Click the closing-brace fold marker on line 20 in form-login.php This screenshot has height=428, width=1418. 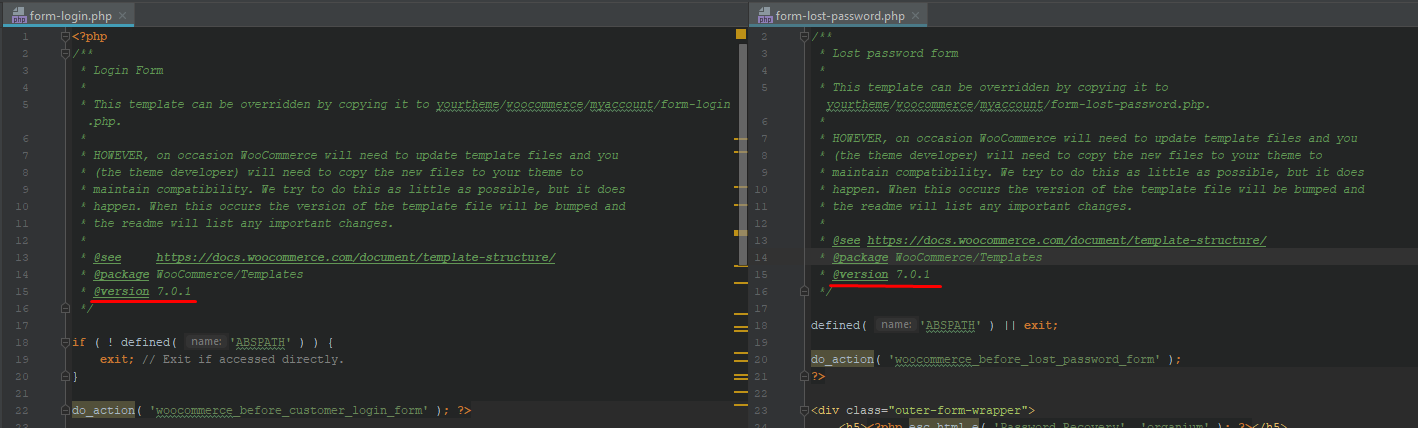pos(65,376)
